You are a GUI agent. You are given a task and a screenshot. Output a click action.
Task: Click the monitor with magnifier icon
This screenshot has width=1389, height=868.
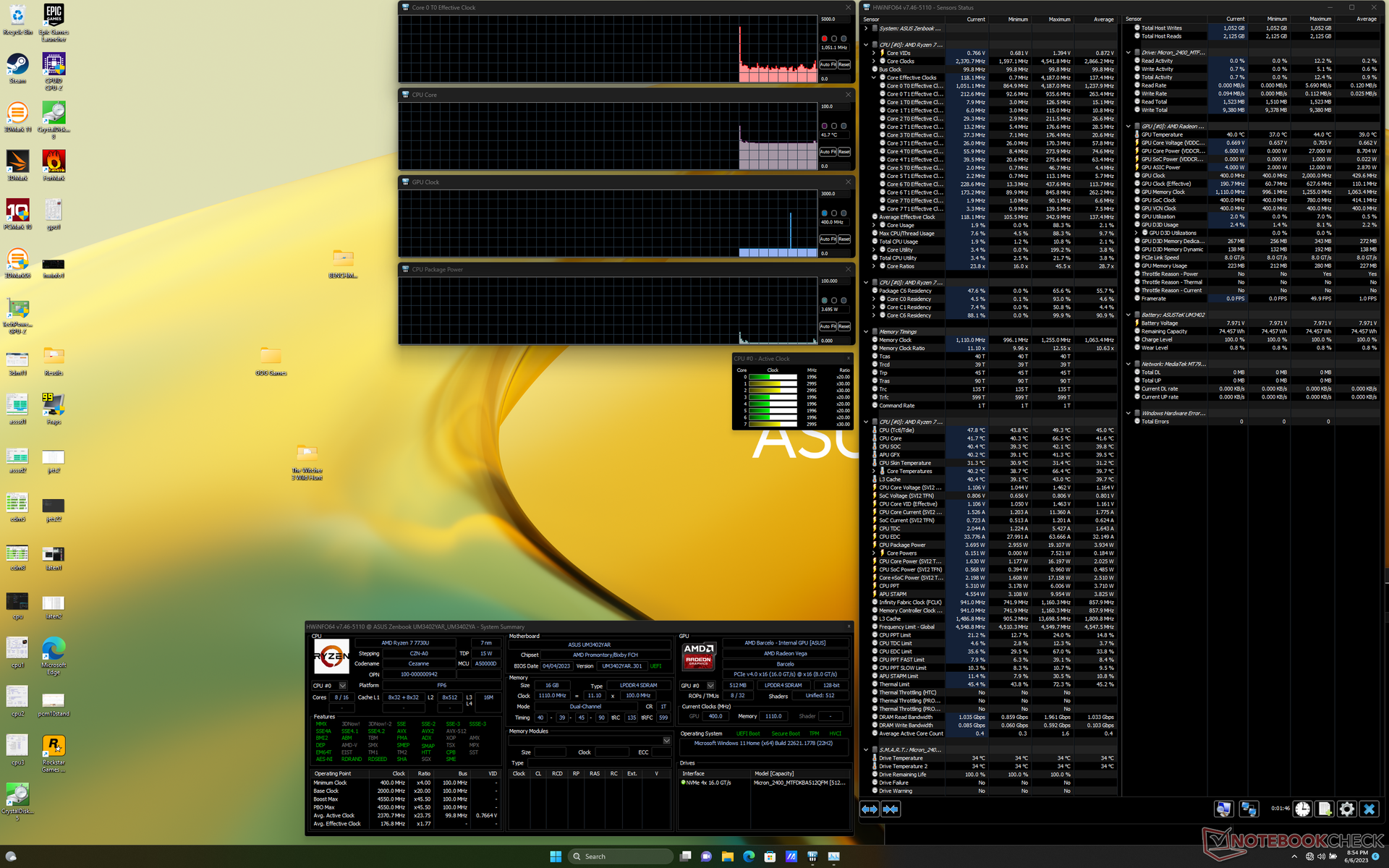click(x=1223, y=809)
